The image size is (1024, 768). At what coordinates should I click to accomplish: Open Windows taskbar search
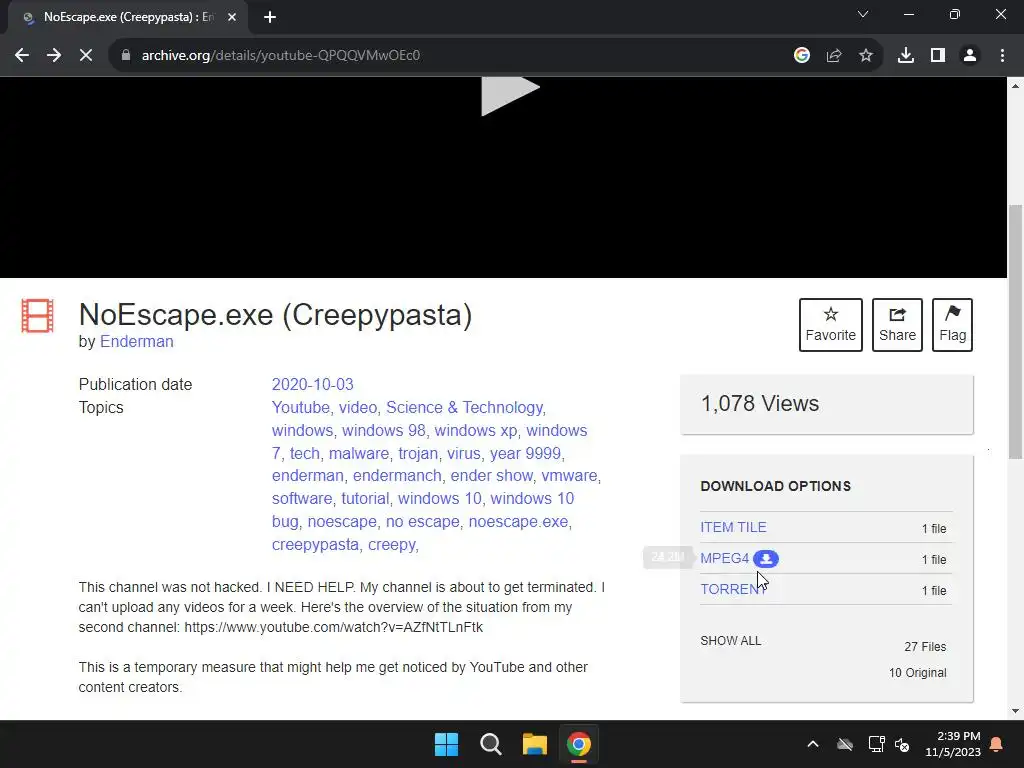point(490,744)
